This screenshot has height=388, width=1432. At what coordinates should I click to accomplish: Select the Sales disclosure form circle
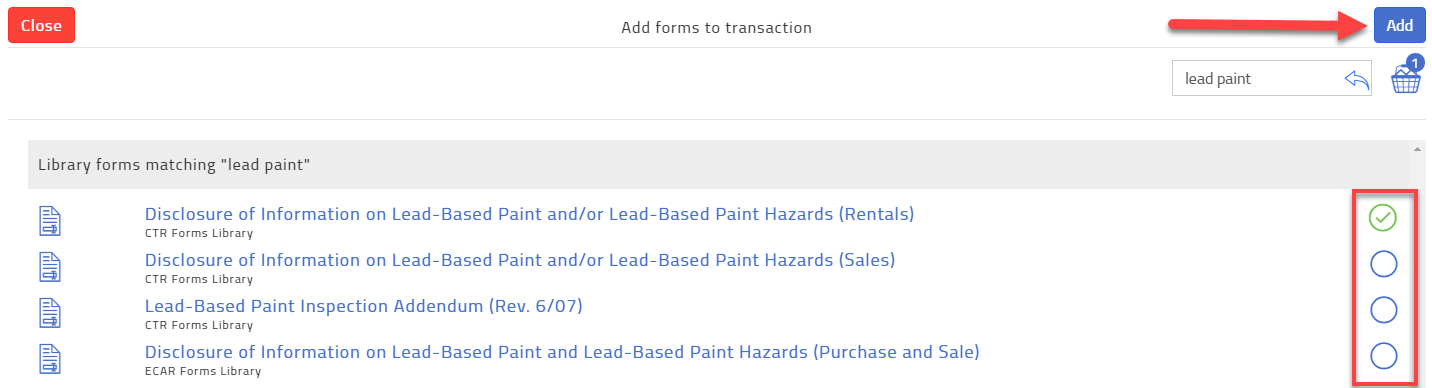[1383, 264]
